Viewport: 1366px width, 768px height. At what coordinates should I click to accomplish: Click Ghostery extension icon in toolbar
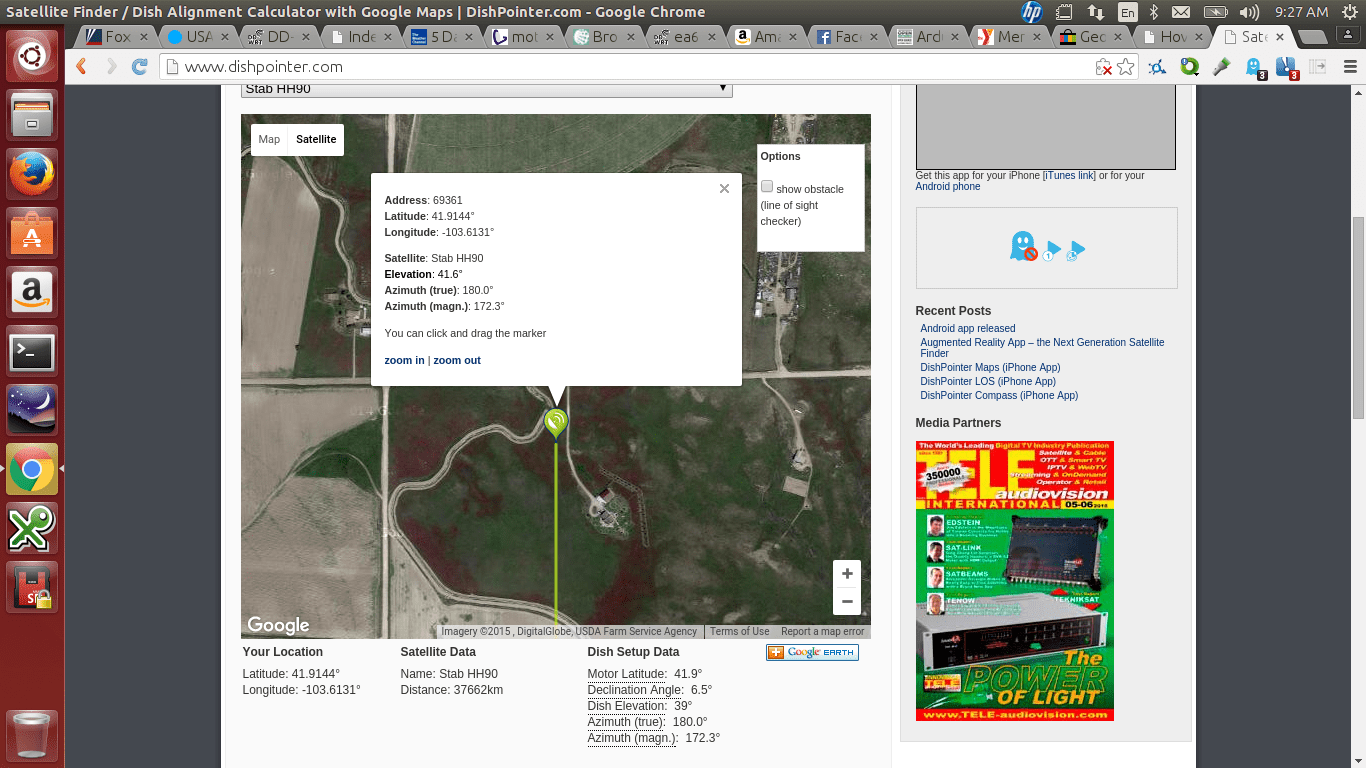1254,67
